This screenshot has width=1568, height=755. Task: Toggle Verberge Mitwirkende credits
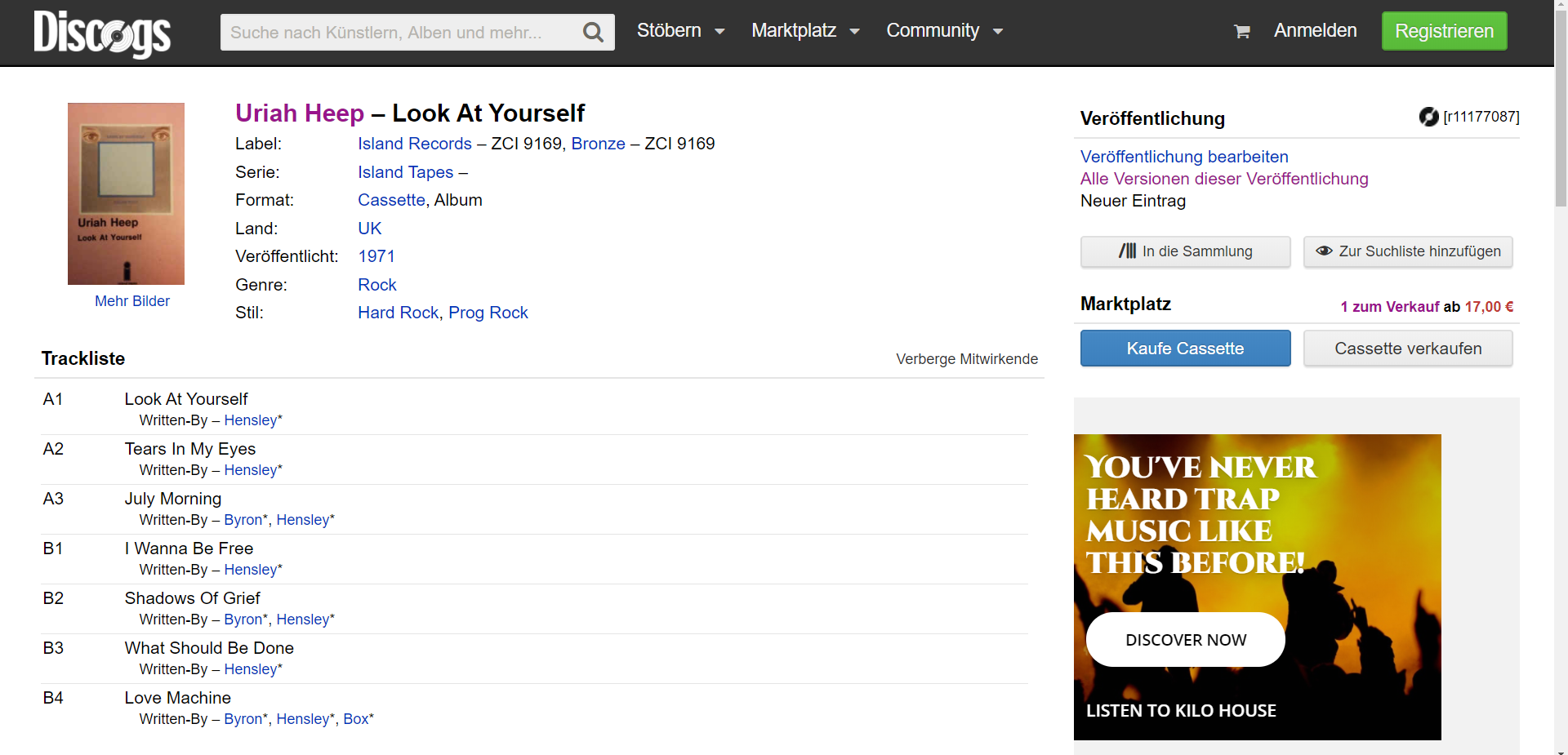click(x=967, y=359)
